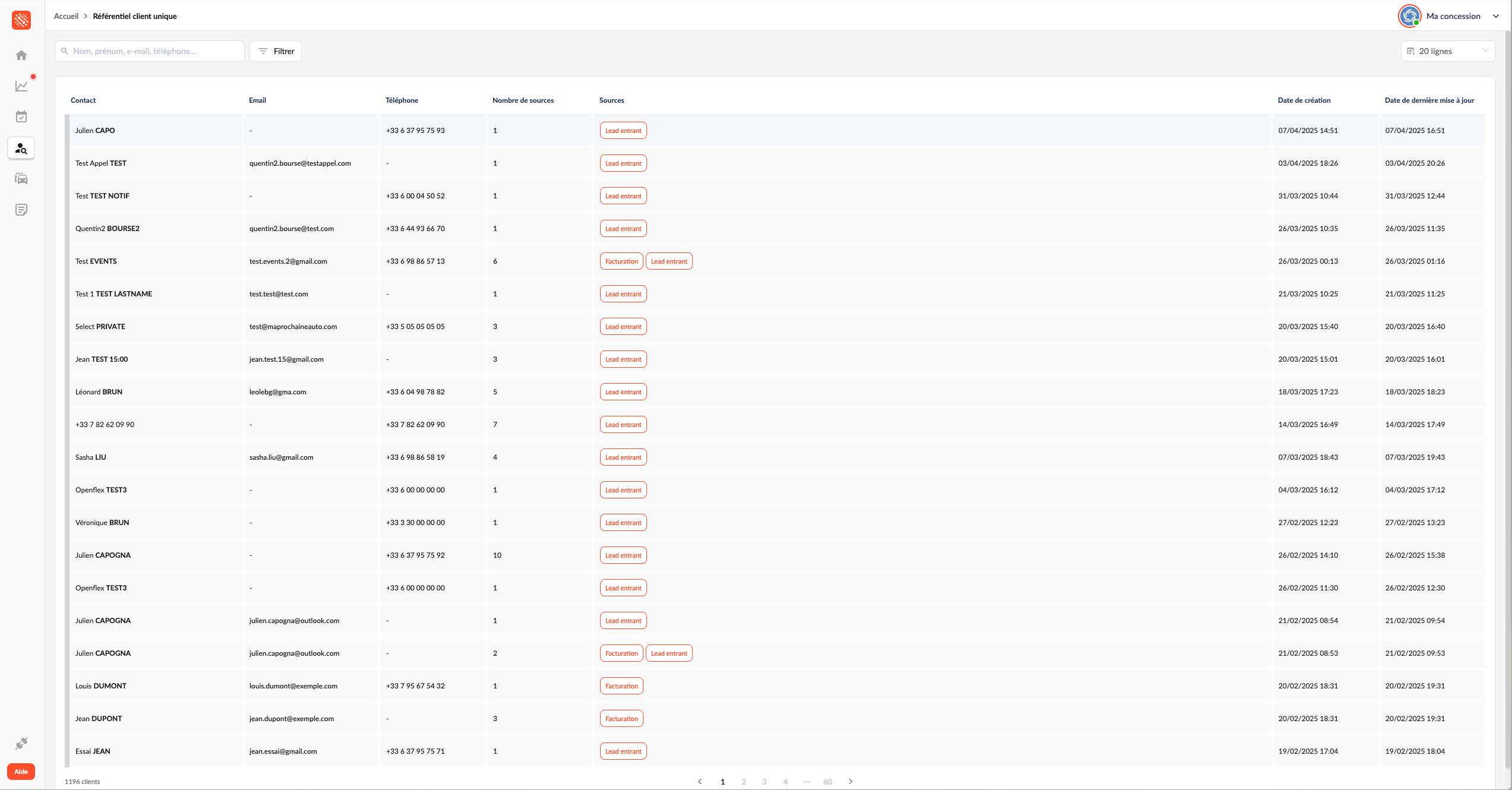Open contact Essai JEAN

click(93, 751)
